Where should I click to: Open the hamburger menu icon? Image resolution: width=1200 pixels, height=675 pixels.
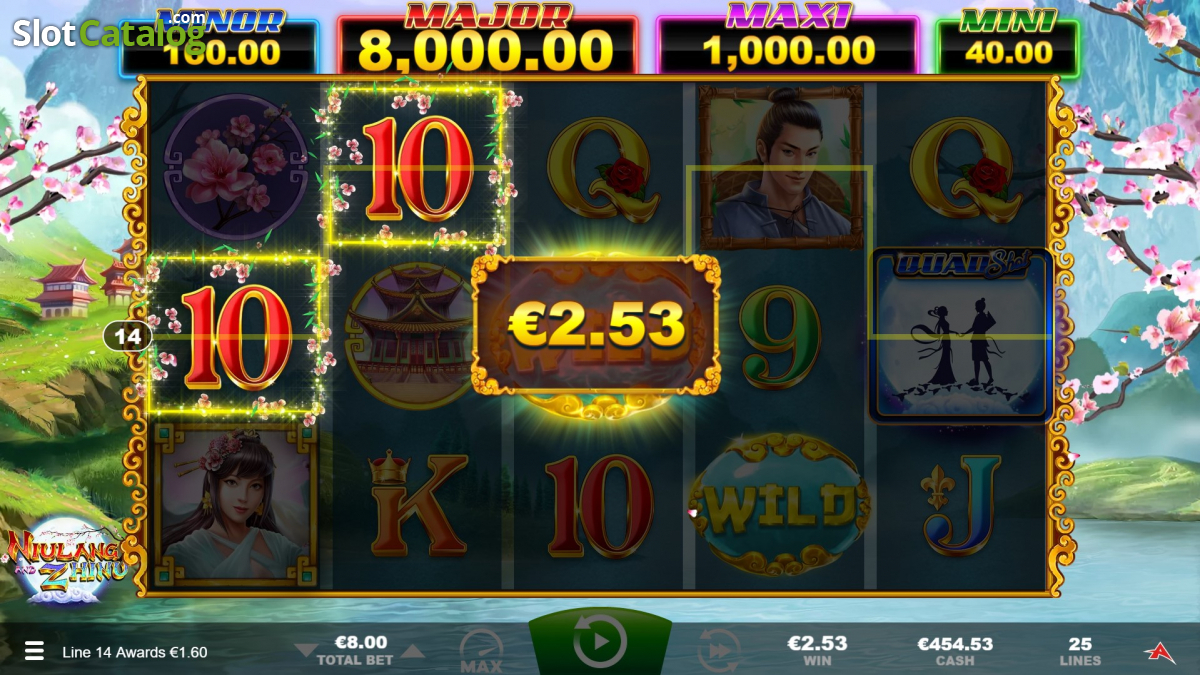pyautogui.click(x=34, y=651)
